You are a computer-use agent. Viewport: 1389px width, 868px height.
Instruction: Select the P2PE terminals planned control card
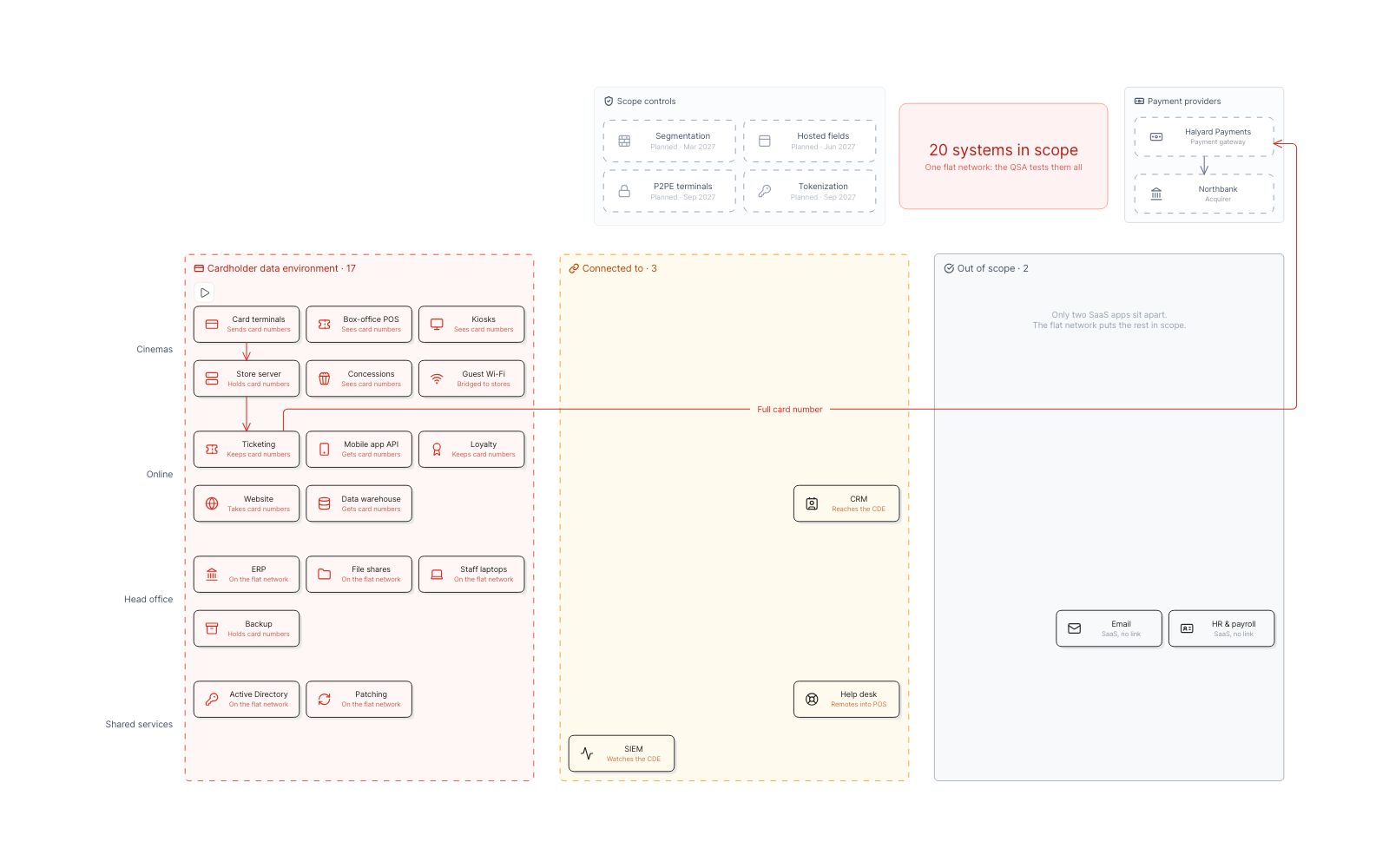669,191
